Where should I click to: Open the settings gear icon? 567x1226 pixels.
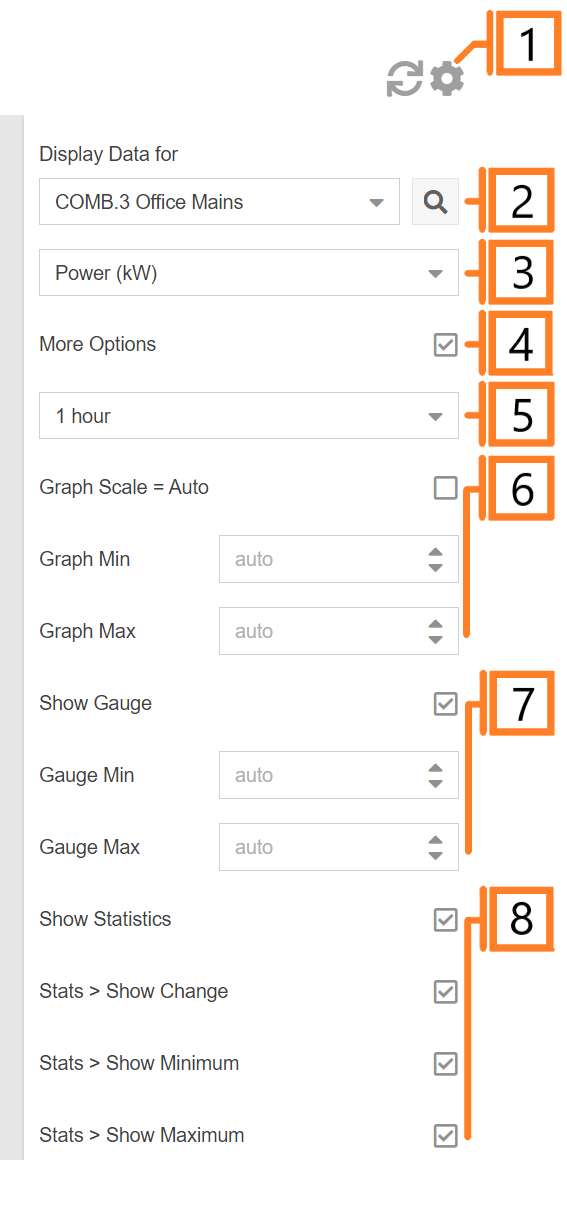click(447, 79)
